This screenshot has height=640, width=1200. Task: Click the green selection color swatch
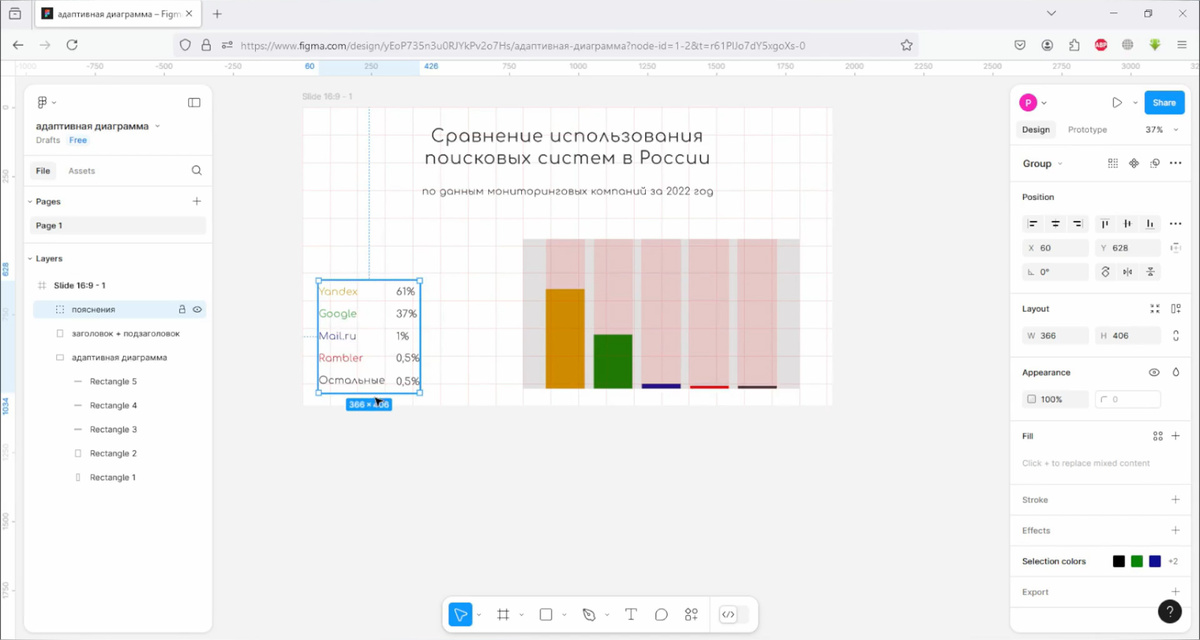(x=1137, y=561)
